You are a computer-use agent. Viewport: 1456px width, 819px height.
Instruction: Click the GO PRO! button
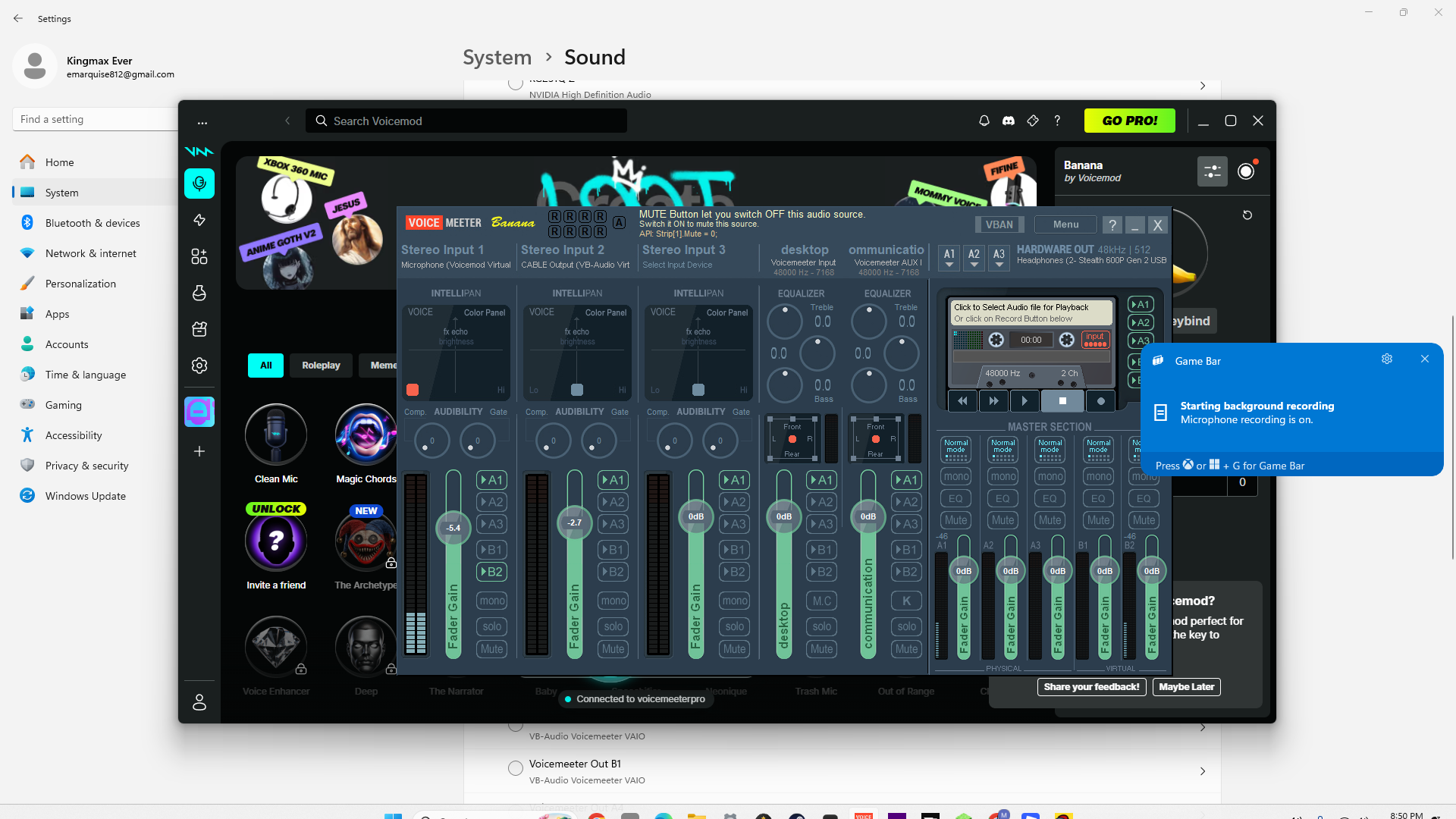point(1130,121)
